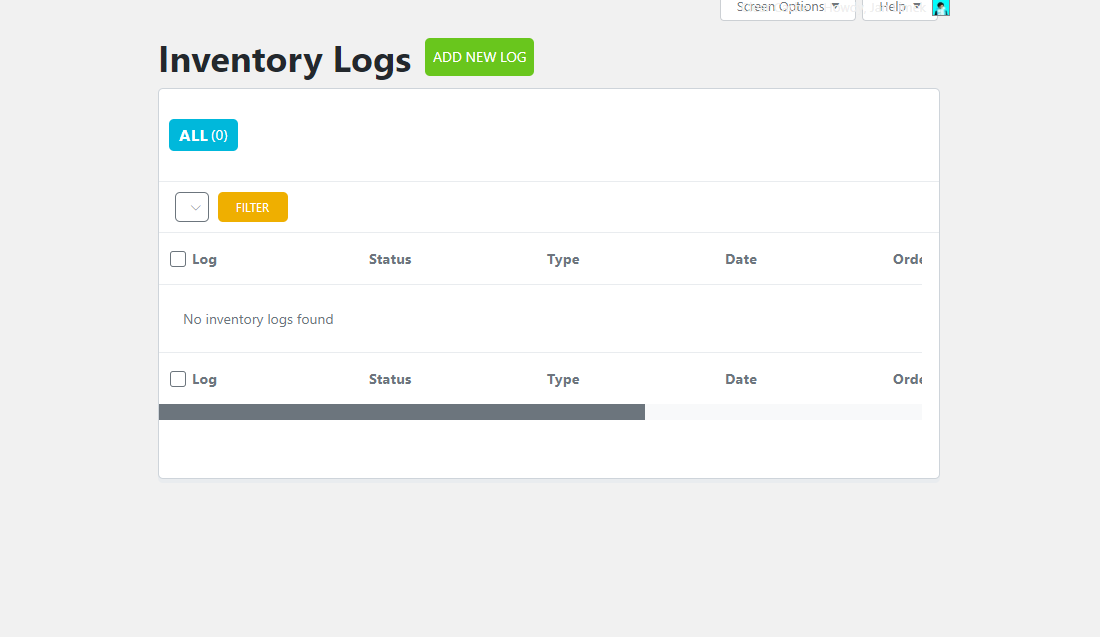Tick the select-all checkbox in header row
This screenshot has height=637, width=1100.
click(x=178, y=259)
